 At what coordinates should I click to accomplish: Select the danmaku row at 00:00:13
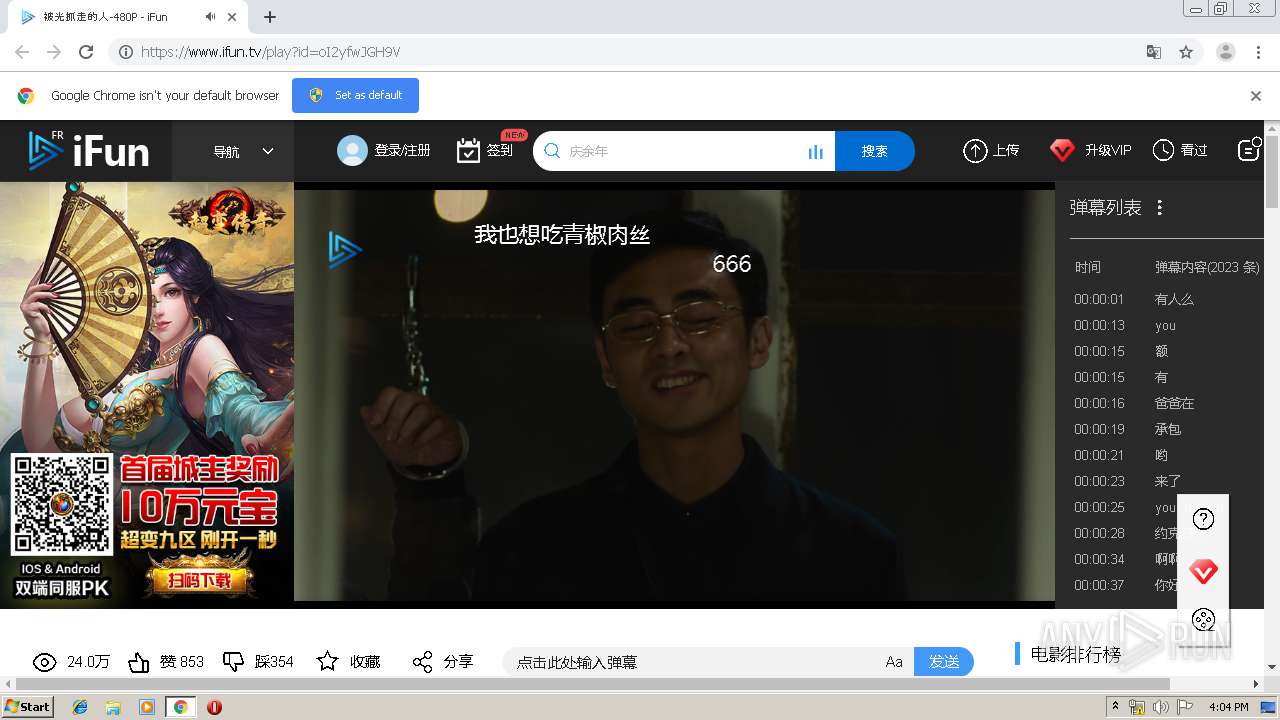1166,325
